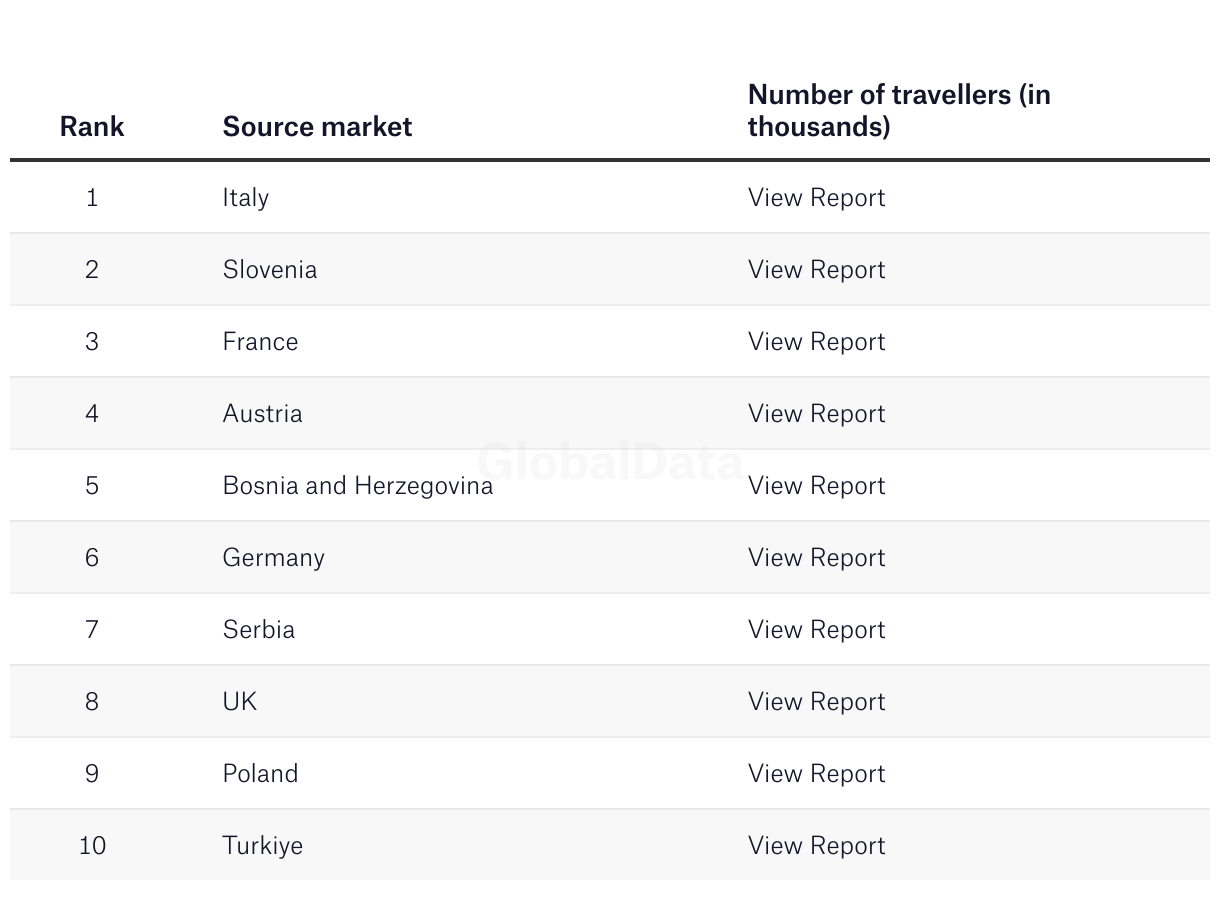Open Germany's View Report link

click(x=816, y=558)
